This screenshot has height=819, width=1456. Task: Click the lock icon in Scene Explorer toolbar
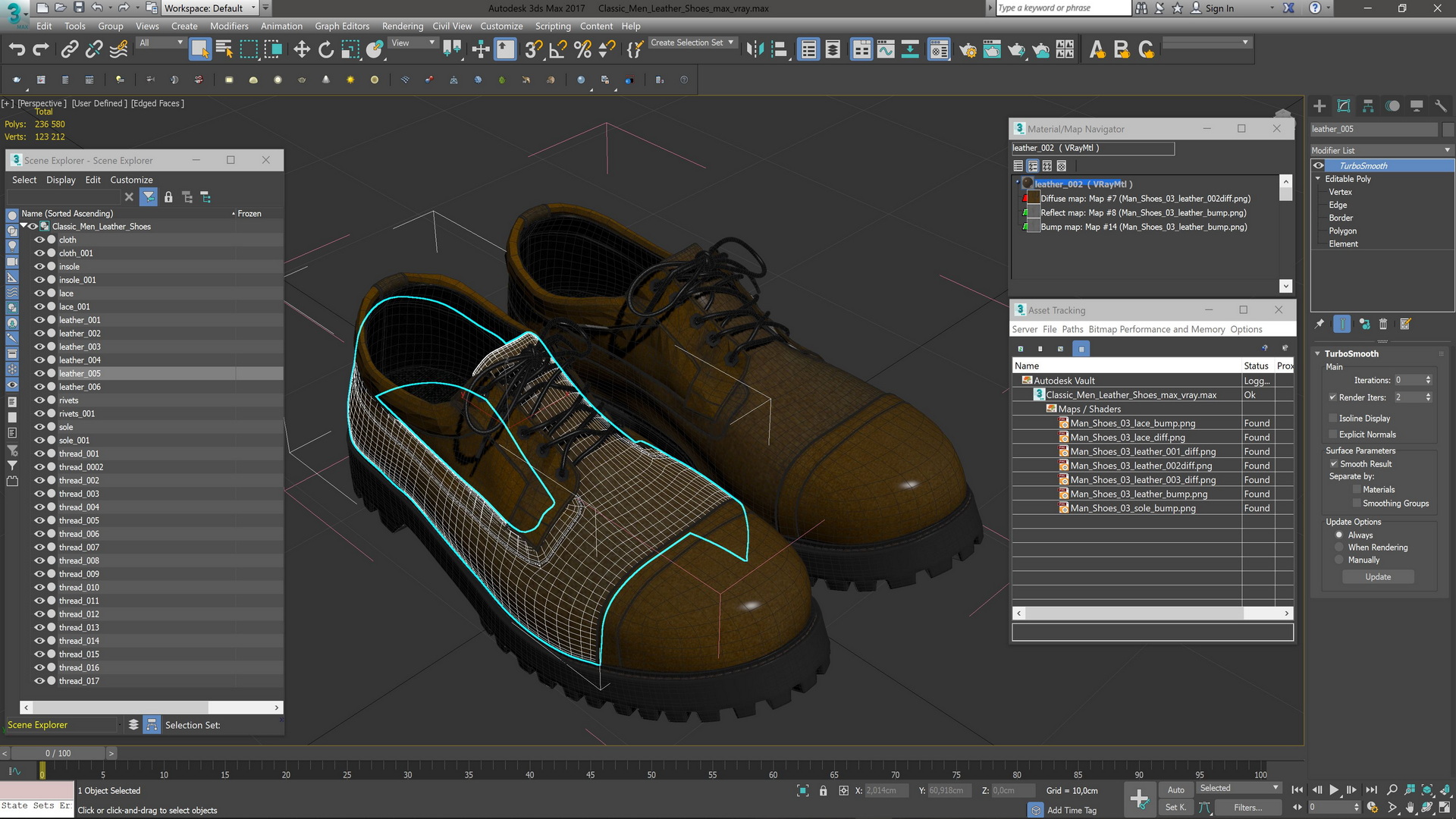click(x=168, y=197)
